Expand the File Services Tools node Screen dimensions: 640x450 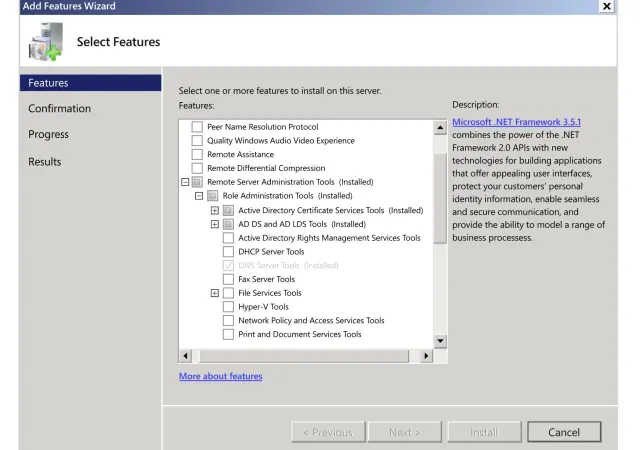click(x=215, y=293)
